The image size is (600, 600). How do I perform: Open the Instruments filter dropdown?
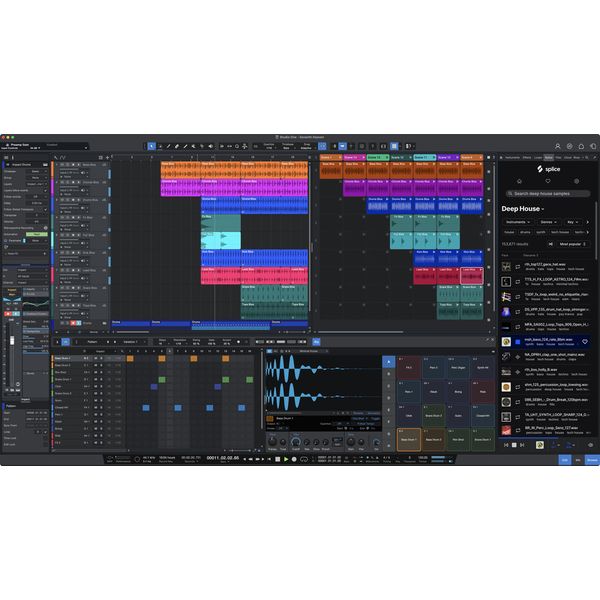[518, 221]
